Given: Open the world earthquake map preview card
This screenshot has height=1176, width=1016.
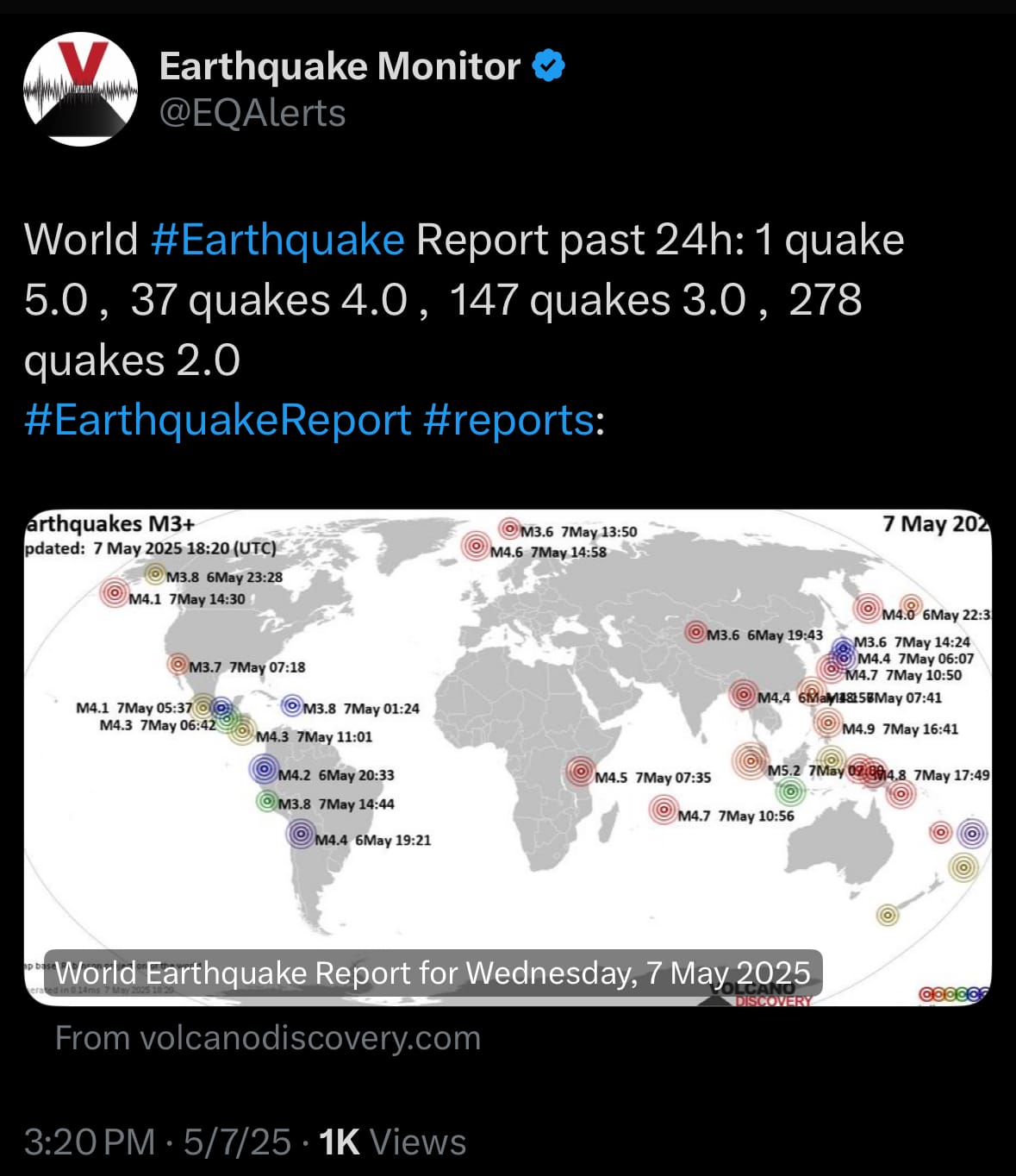Looking at the screenshot, I should [x=508, y=758].
